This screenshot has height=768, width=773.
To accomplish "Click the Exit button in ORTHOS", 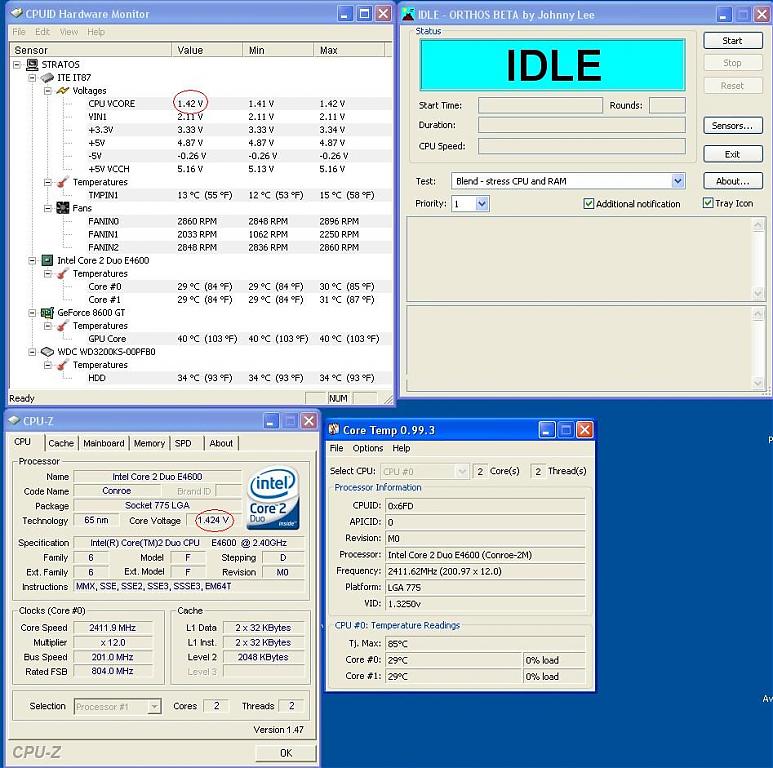I will click(x=733, y=154).
